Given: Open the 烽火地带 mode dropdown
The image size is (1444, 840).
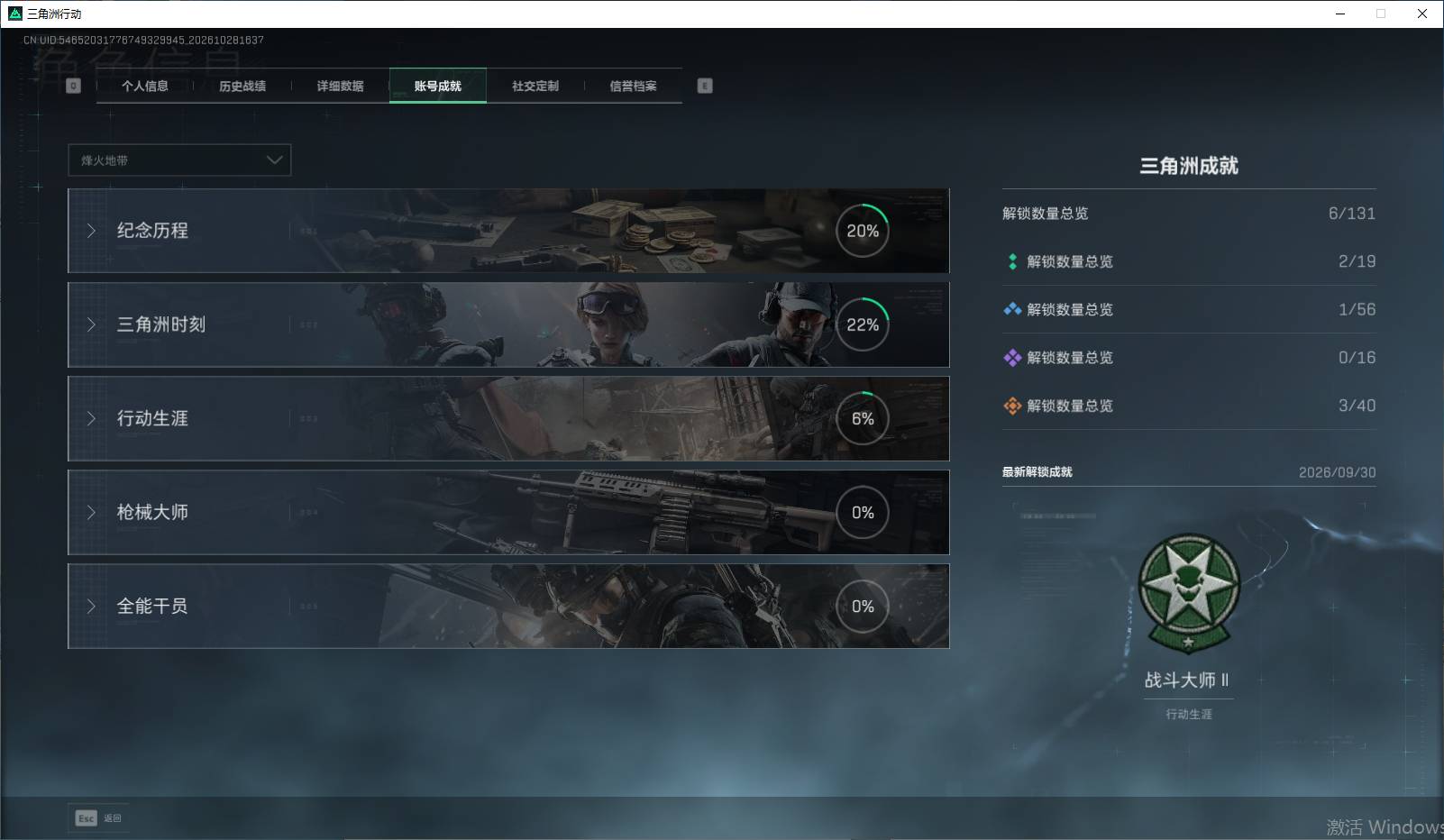Looking at the screenshot, I should pyautogui.click(x=179, y=160).
